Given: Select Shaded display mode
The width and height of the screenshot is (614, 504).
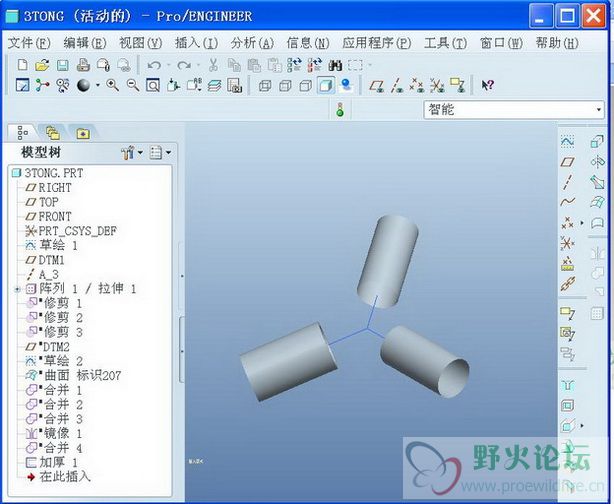Looking at the screenshot, I should tap(326, 85).
